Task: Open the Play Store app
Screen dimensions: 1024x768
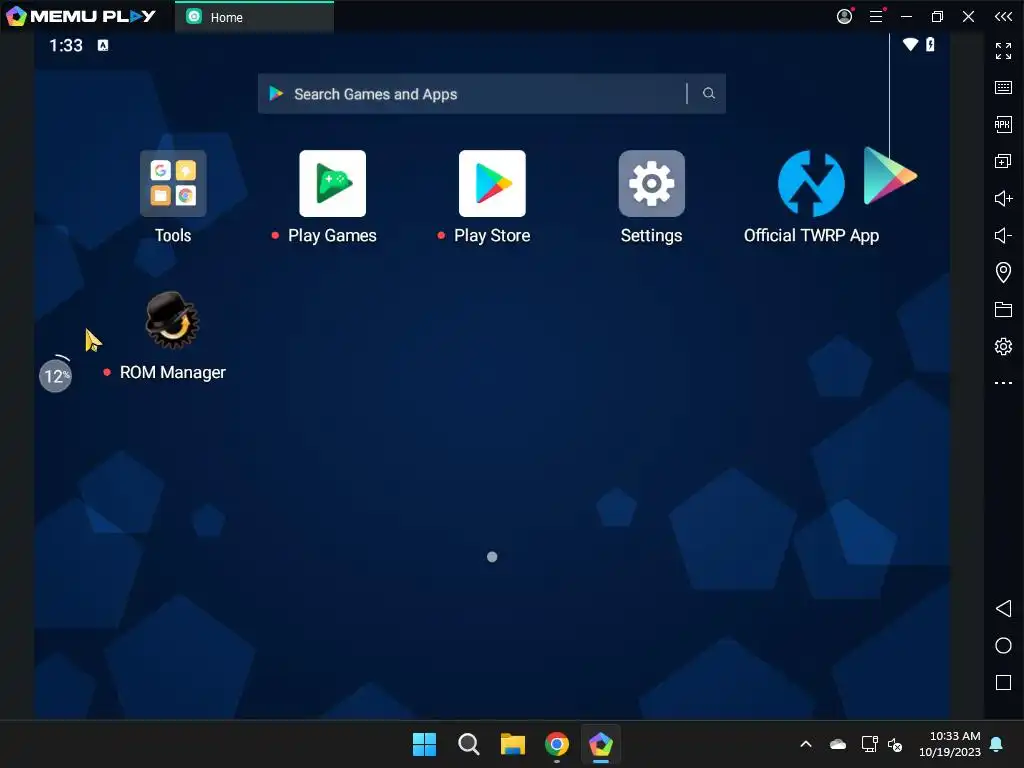Action: (492, 184)
